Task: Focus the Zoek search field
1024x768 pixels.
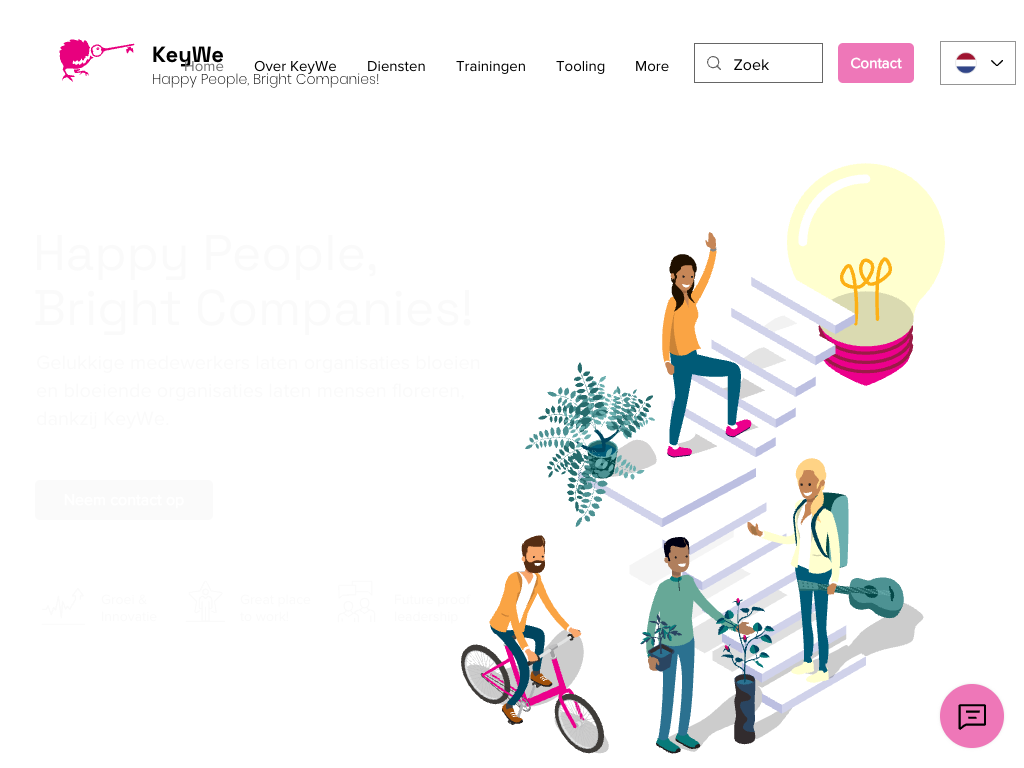Action: [758, 63]
